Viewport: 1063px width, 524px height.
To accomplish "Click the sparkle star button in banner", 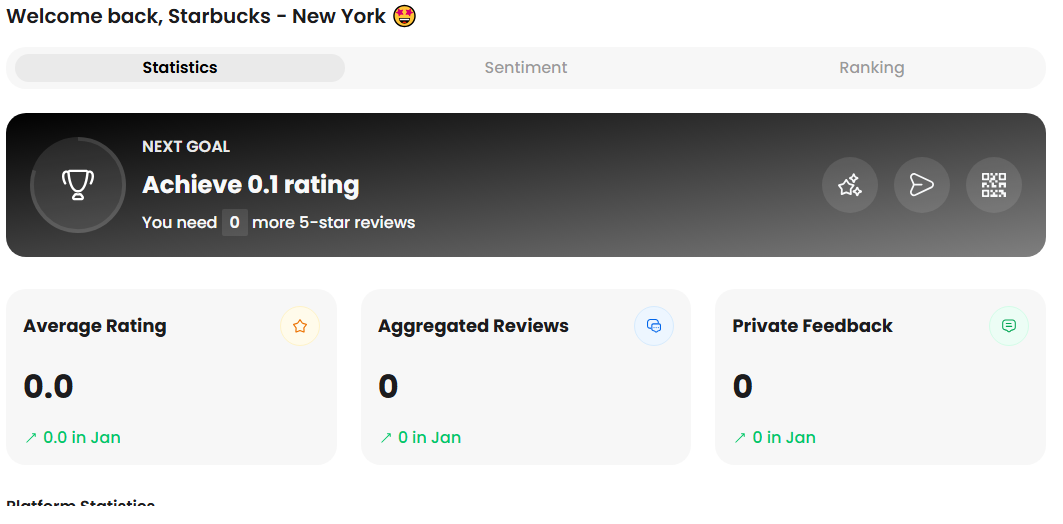I will coord(850,185).
